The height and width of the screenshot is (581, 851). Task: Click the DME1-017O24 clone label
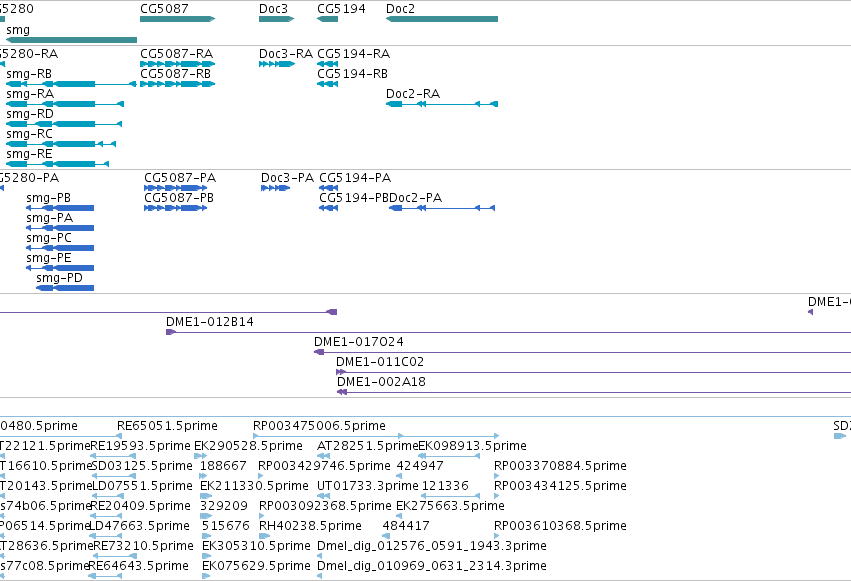[x=359, y=342]
